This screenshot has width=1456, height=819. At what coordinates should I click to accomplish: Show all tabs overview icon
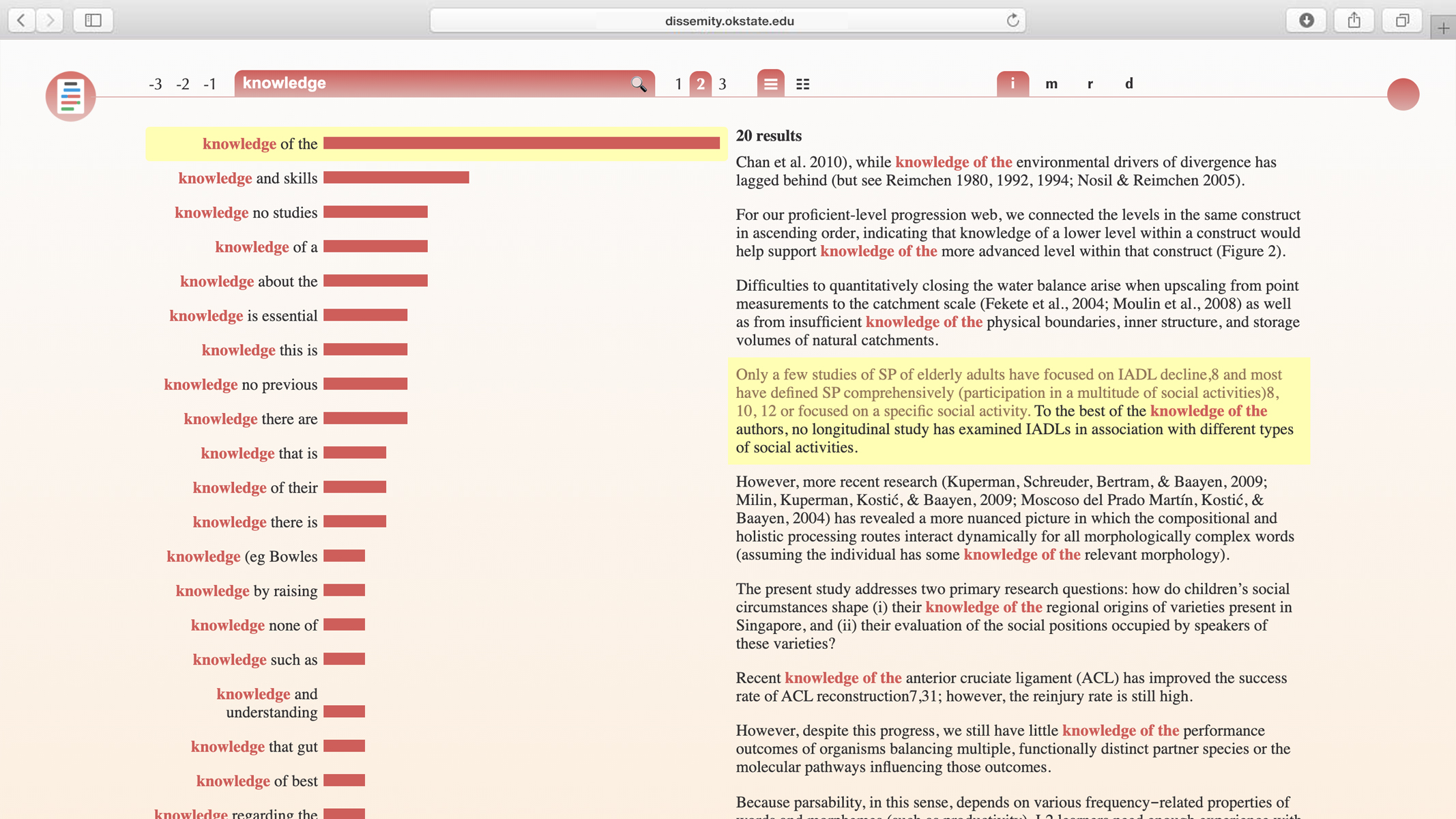click(x=1402, y=20)
